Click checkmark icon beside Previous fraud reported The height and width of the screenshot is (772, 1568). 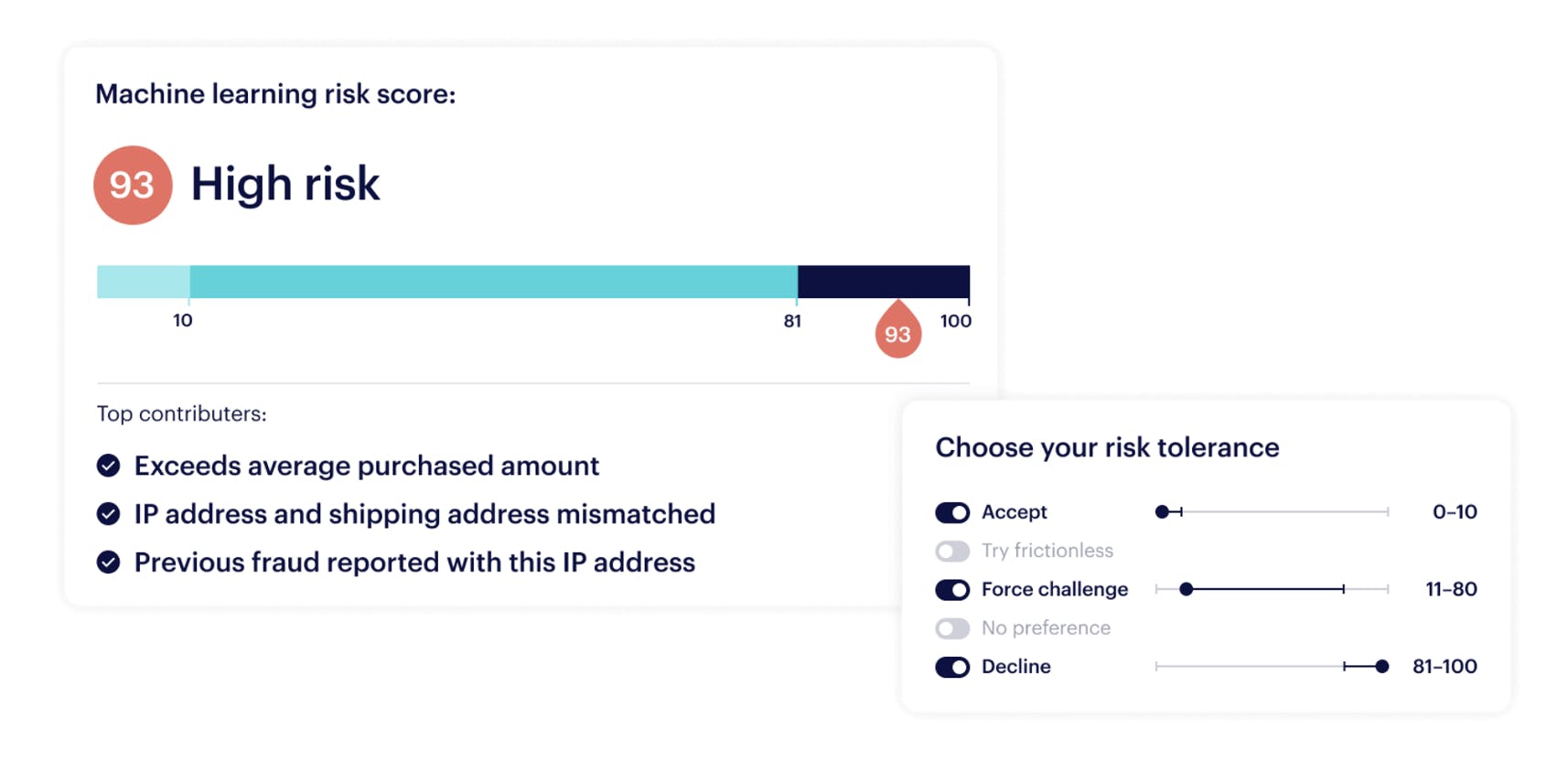(109, 563)
